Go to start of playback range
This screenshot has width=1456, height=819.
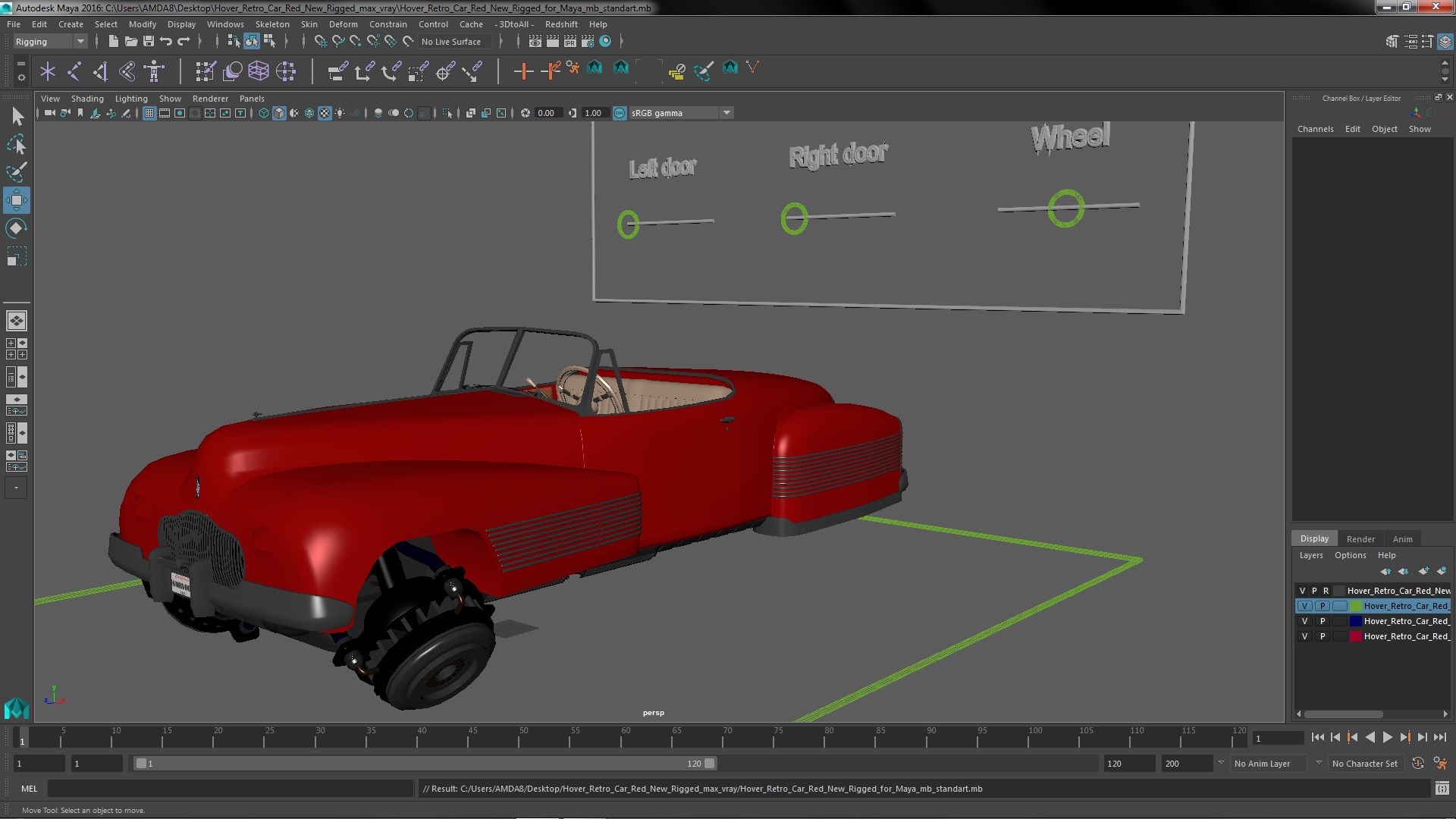click(1317, 737)
